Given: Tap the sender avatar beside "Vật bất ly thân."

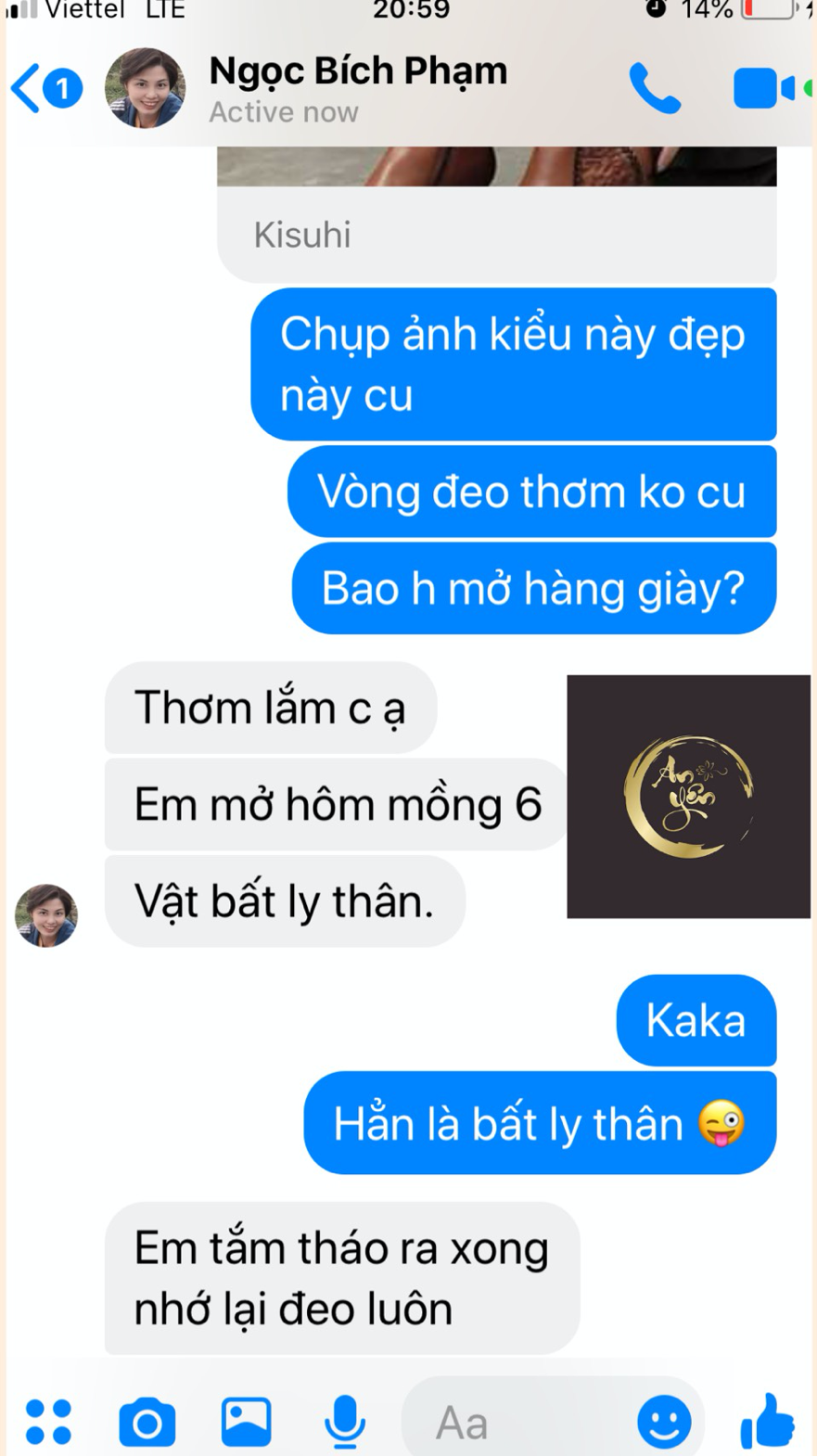Looking at the screenshot, I should click(46, 915).
